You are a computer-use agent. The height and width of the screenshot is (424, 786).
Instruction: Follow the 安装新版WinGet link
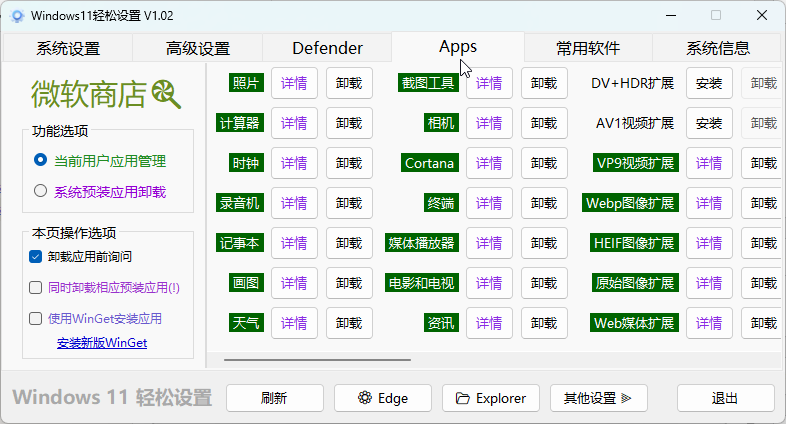[102, 343]
